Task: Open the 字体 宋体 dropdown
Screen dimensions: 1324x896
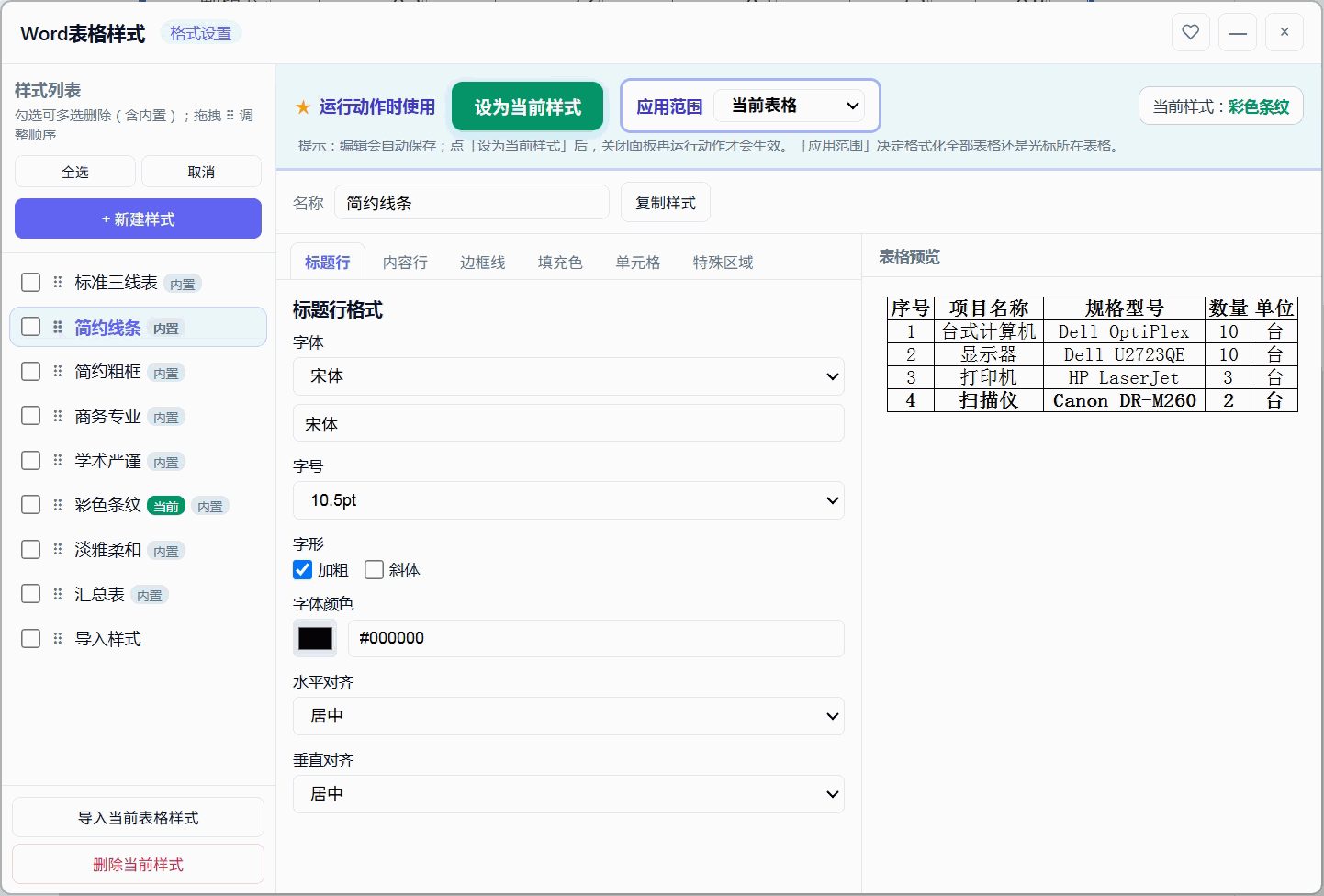Action: [568, 376]
